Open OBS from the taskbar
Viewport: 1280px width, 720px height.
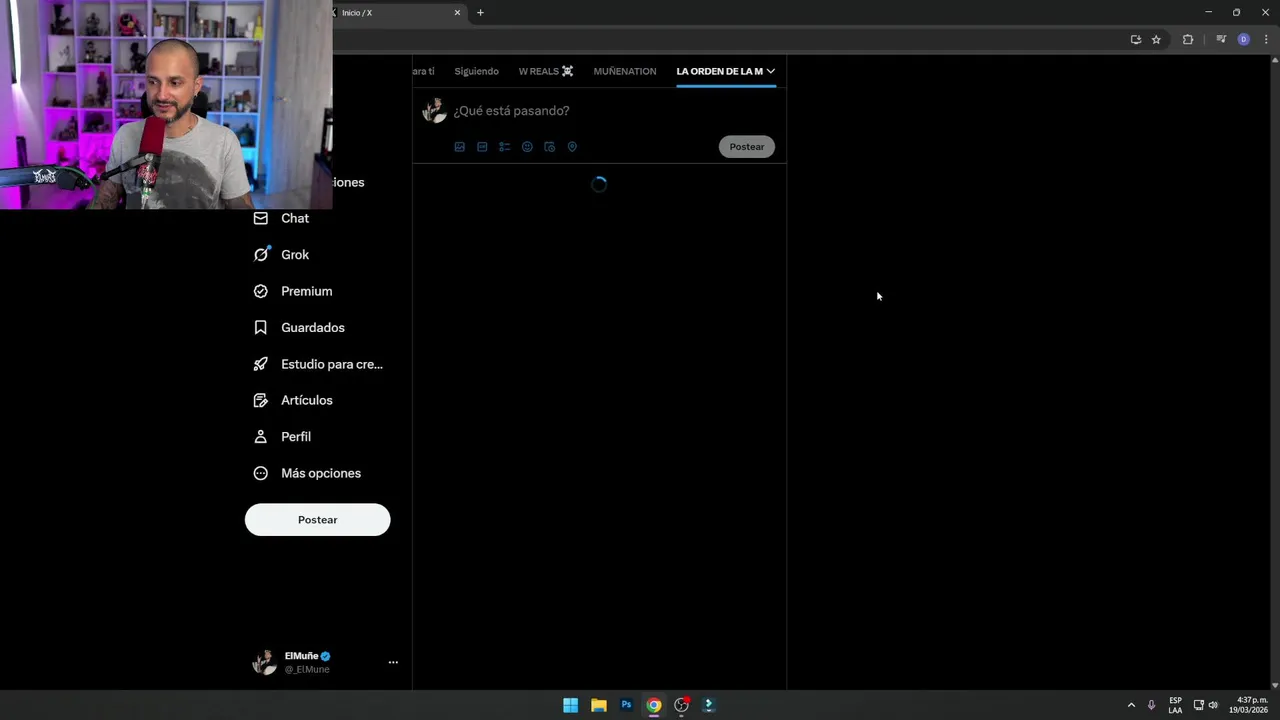[682, 705]
